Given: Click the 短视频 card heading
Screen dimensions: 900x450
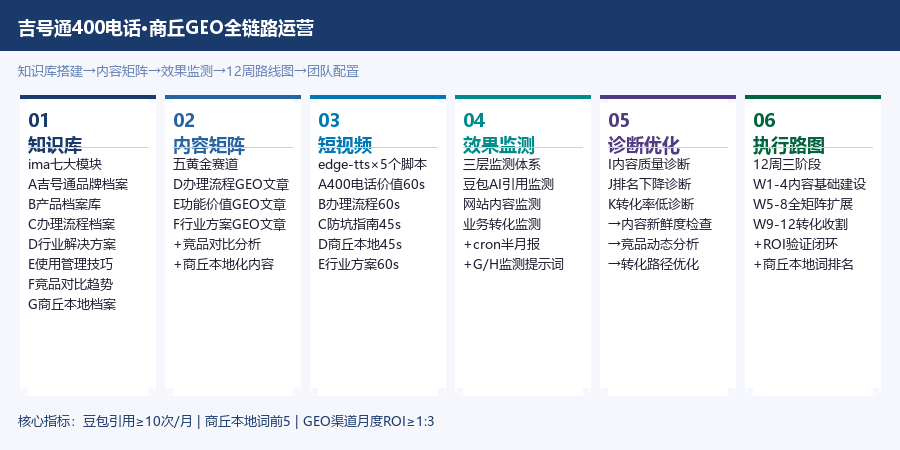Looking at the screenshot, I should click(346, 145).
